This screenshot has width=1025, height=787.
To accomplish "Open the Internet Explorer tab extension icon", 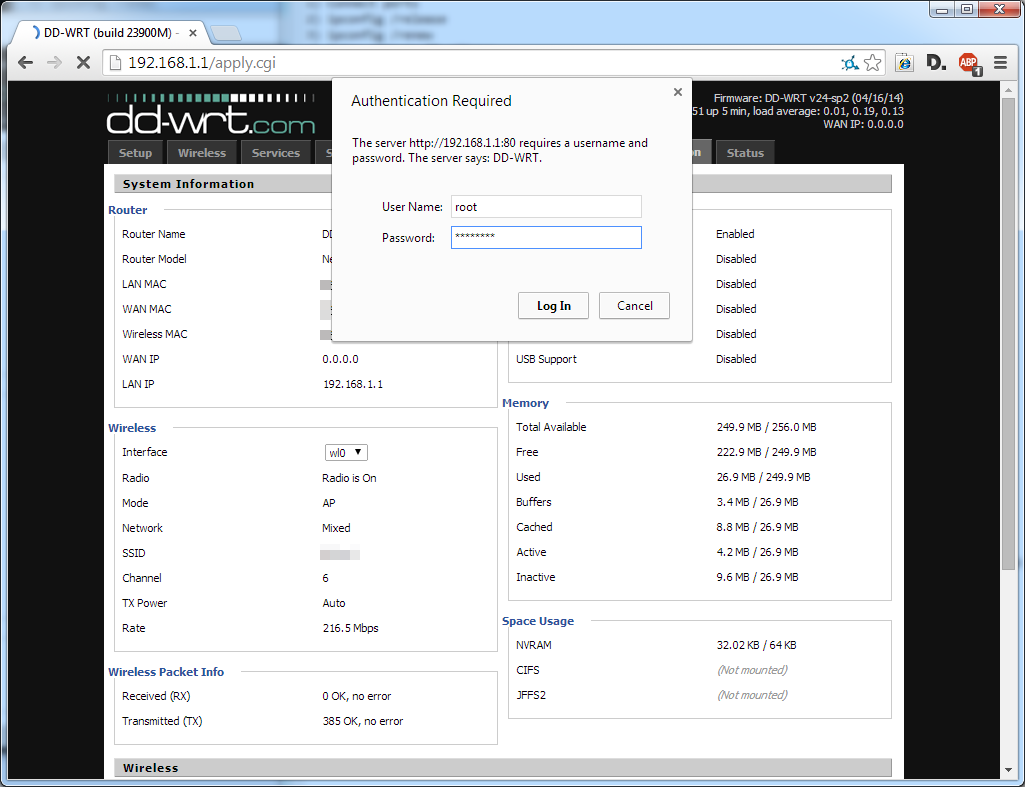I will point(903,62).
